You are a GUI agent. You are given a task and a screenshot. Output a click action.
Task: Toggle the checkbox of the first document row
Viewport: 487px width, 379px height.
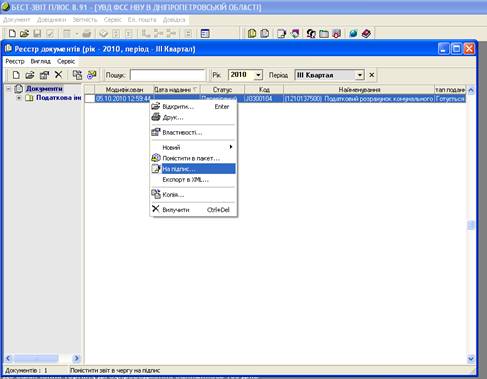(90, 99)
